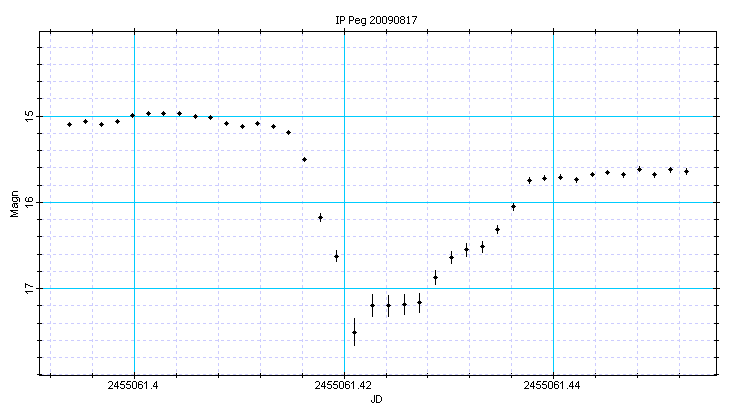The height and width of the screenshot is (413, 736).
Task: Select the leftmost data point in the plot
Action: [69, 124]
